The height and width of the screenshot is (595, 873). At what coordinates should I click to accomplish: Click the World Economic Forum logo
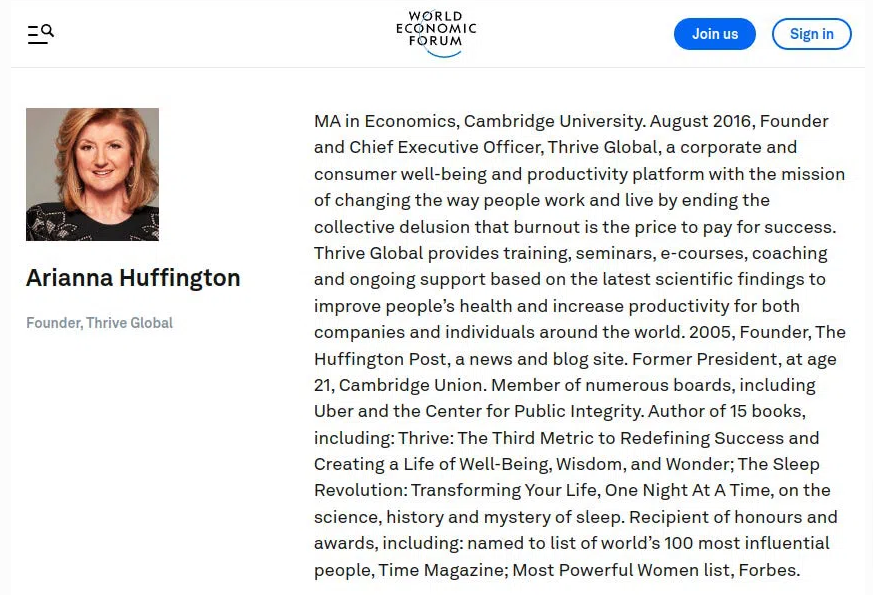(x=436, y=34)
